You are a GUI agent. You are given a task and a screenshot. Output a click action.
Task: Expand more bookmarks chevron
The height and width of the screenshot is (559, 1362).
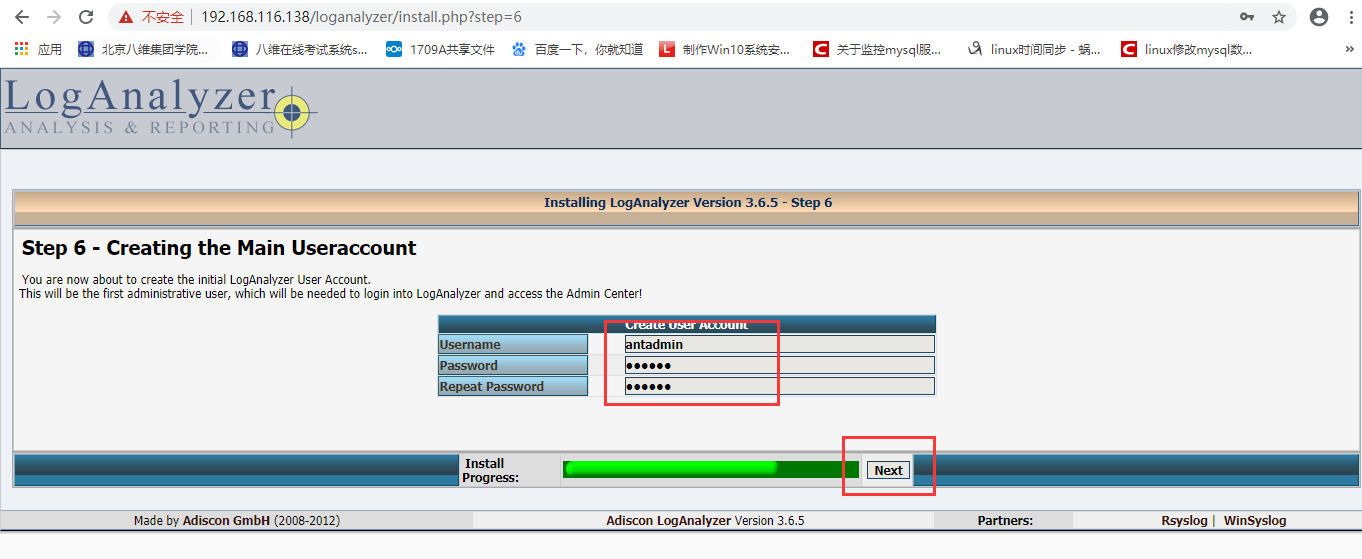[1349, 49]
